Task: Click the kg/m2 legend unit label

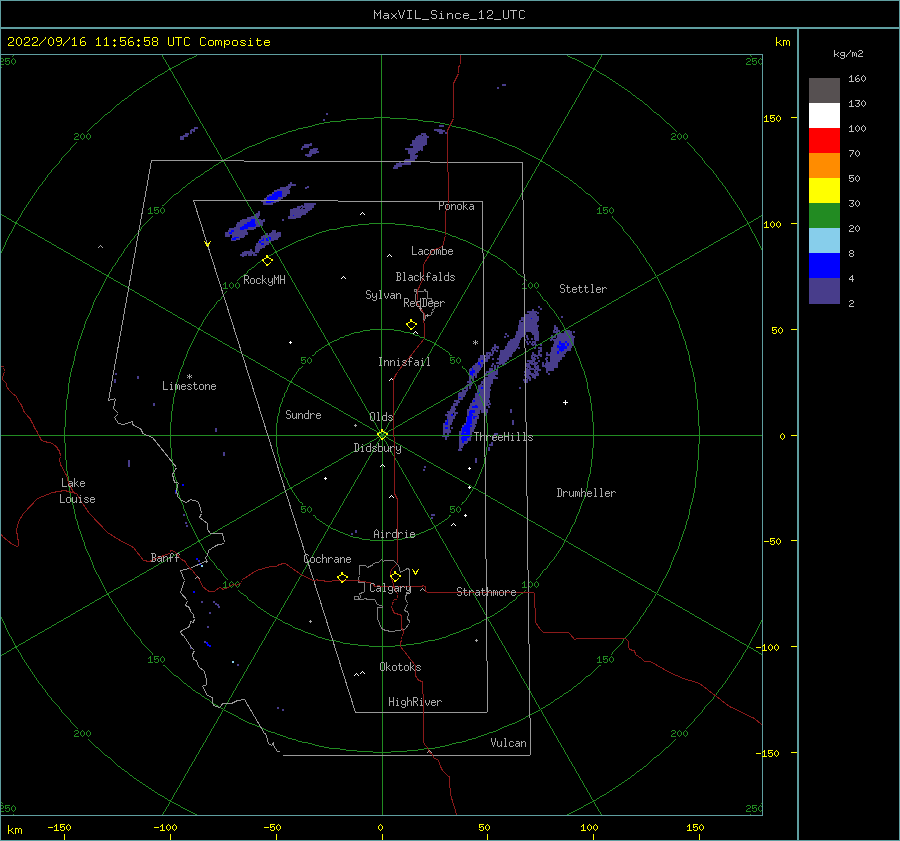Action: [x=848, y=54]
